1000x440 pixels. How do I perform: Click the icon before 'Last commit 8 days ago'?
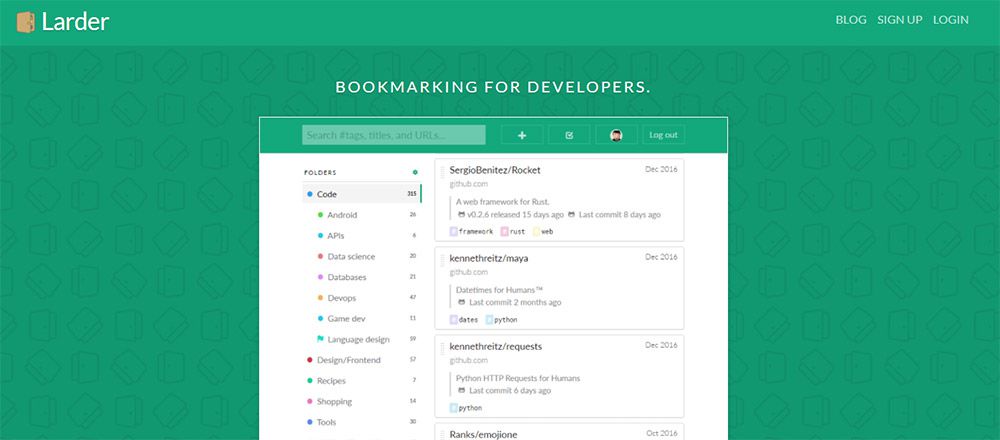pyautogui.click(x=571, y=214)
